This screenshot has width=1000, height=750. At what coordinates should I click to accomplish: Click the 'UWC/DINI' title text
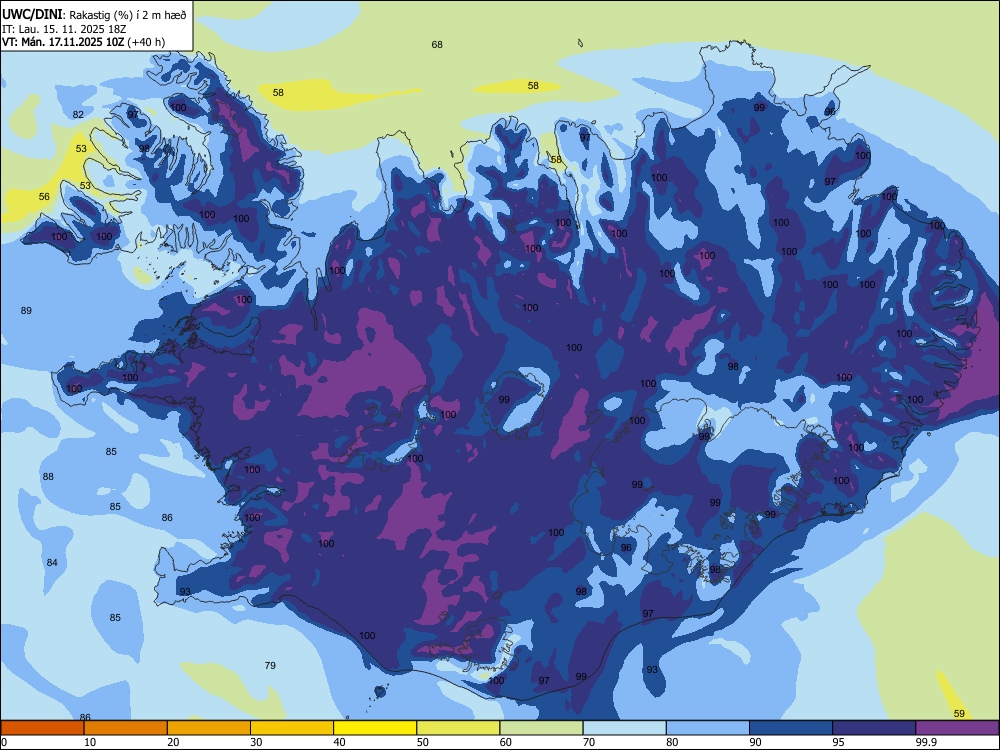coord(32,14)
